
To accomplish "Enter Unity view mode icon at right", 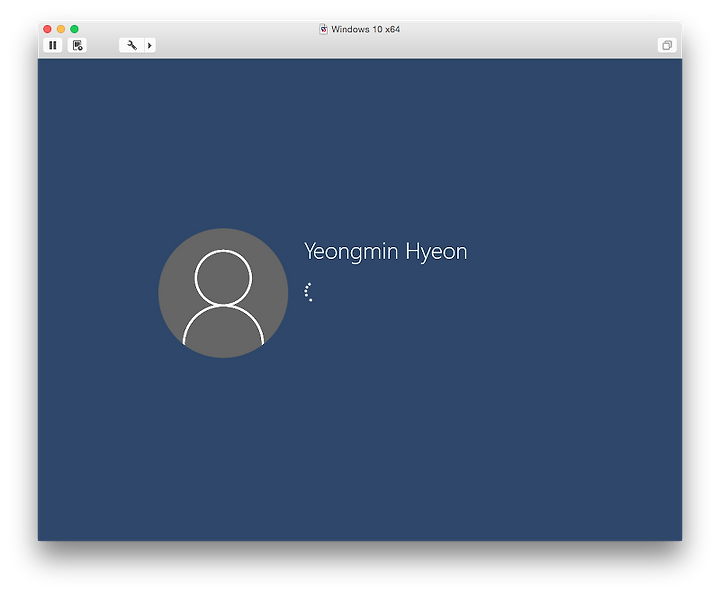I will click(667, 45).
